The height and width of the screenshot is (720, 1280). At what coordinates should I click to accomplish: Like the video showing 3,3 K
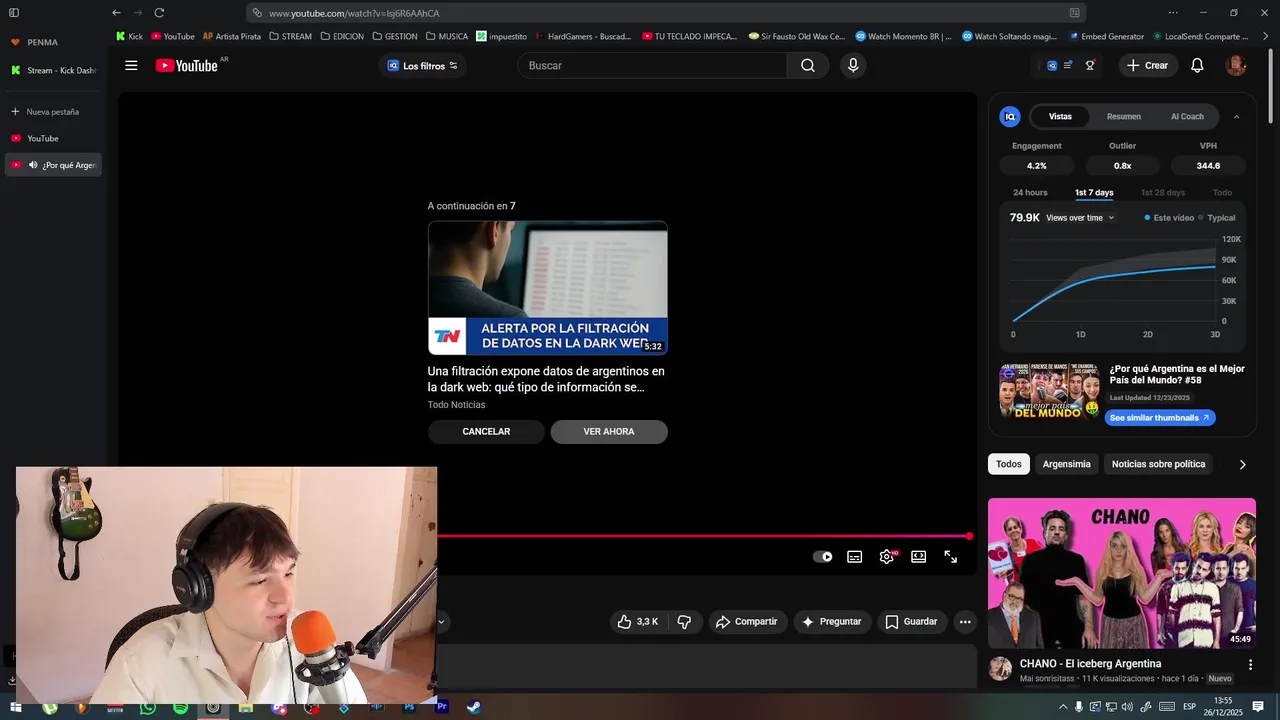pyautogui.click(x=637, y=622)
